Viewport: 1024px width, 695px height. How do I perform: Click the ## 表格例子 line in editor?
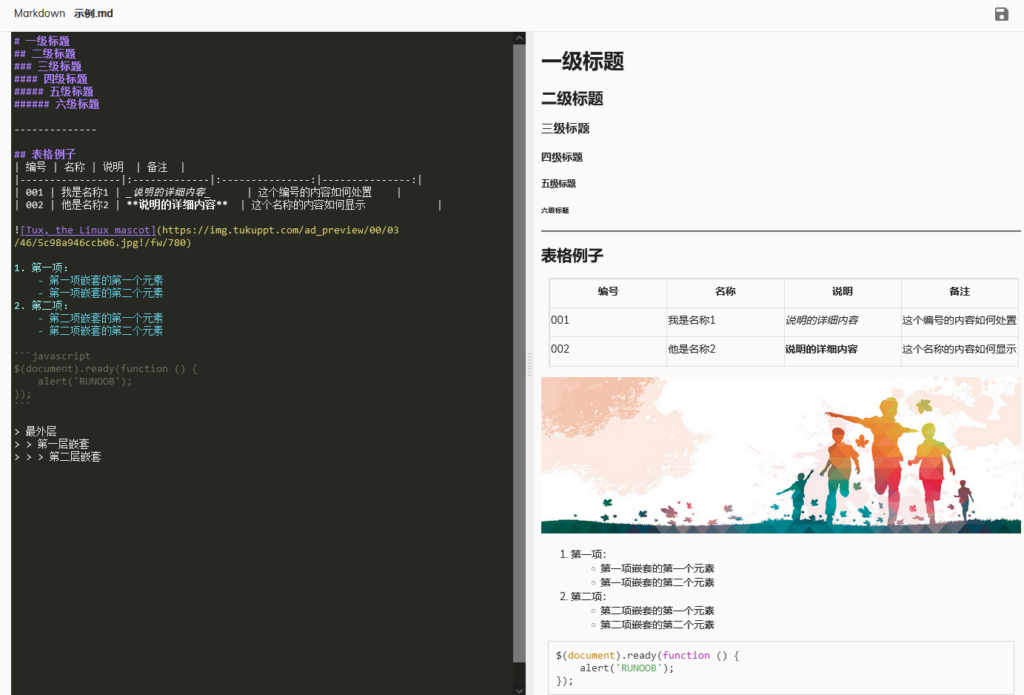(44, 154)
